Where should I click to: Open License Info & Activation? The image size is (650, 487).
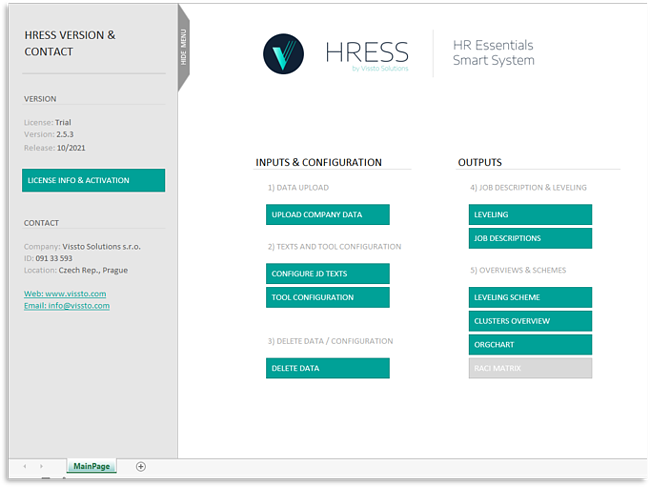coord(93,180)
